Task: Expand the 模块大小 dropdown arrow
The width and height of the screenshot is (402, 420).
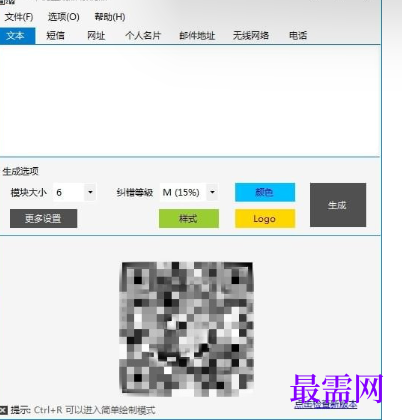Action: (x=90, y=192)
